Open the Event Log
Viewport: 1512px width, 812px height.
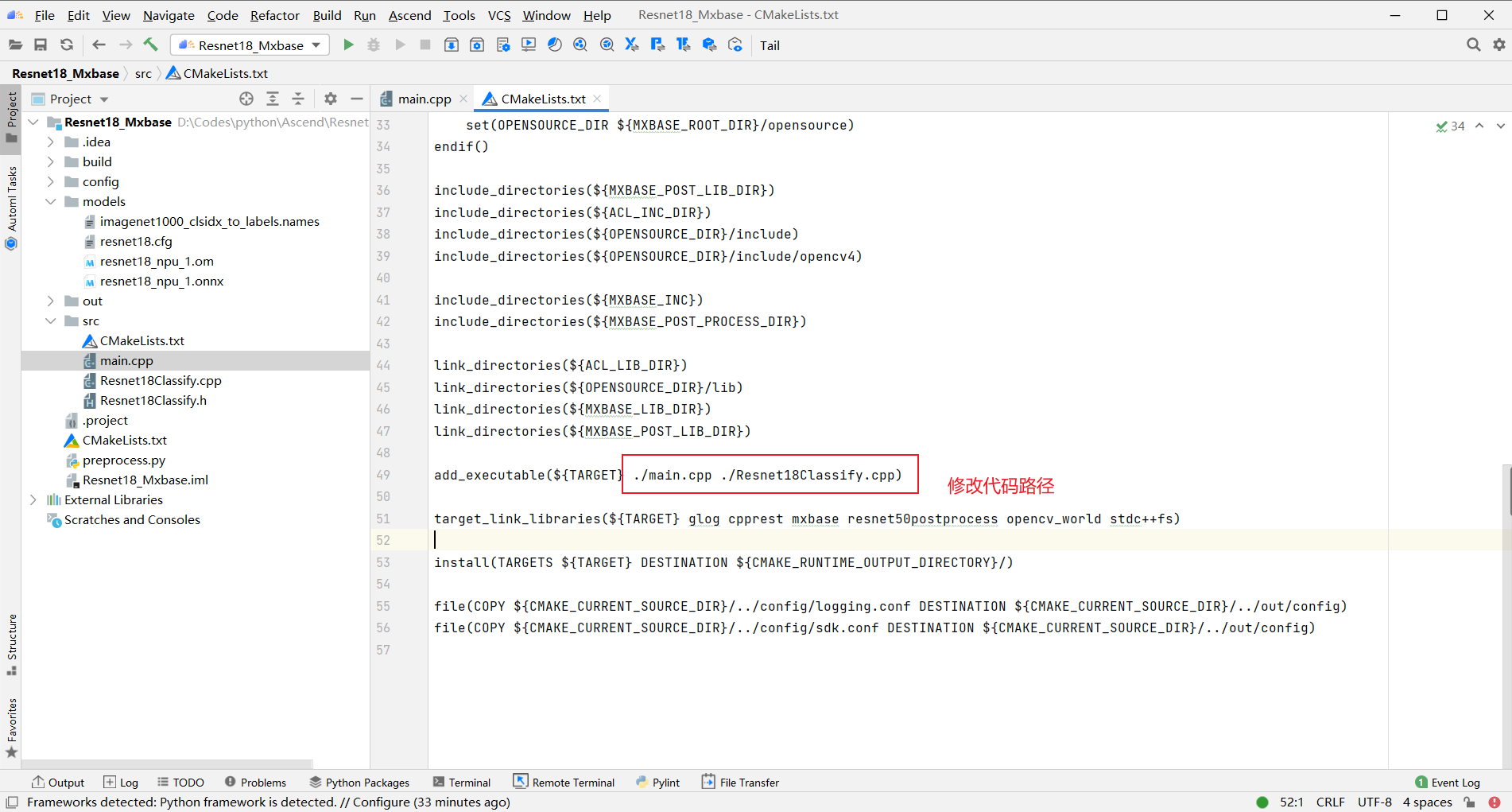[x=1448, y=783]
